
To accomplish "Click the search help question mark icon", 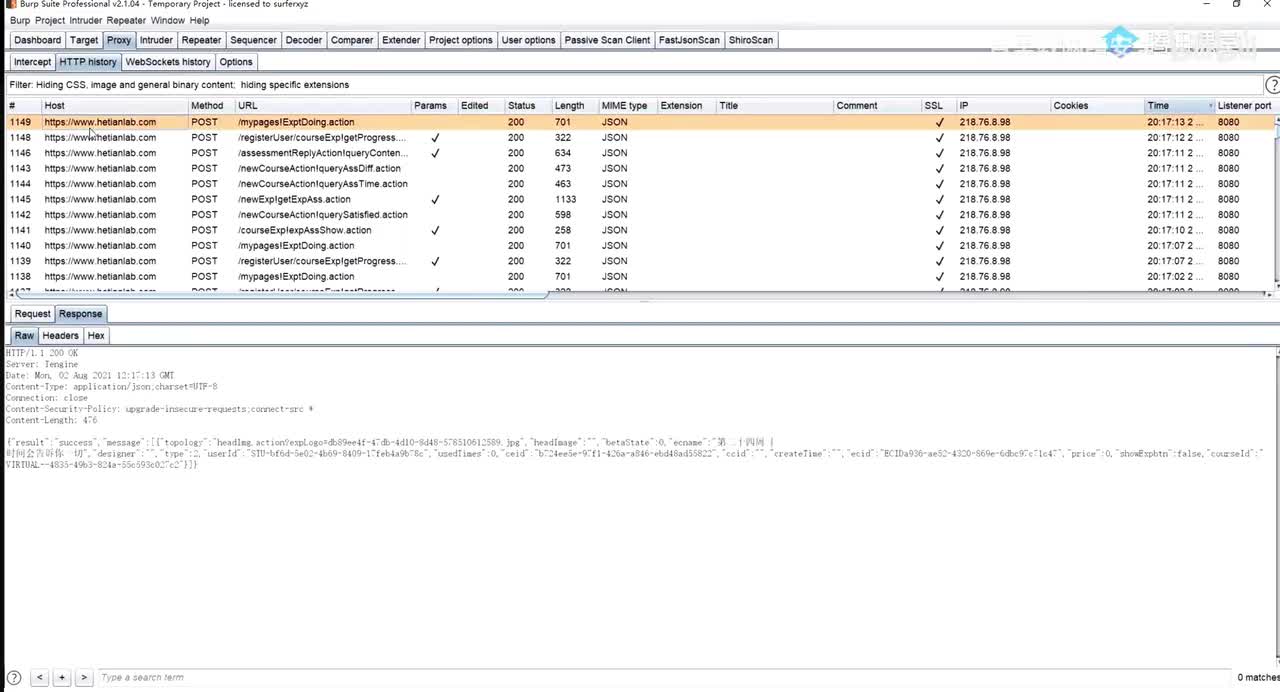I will point(14,677).
